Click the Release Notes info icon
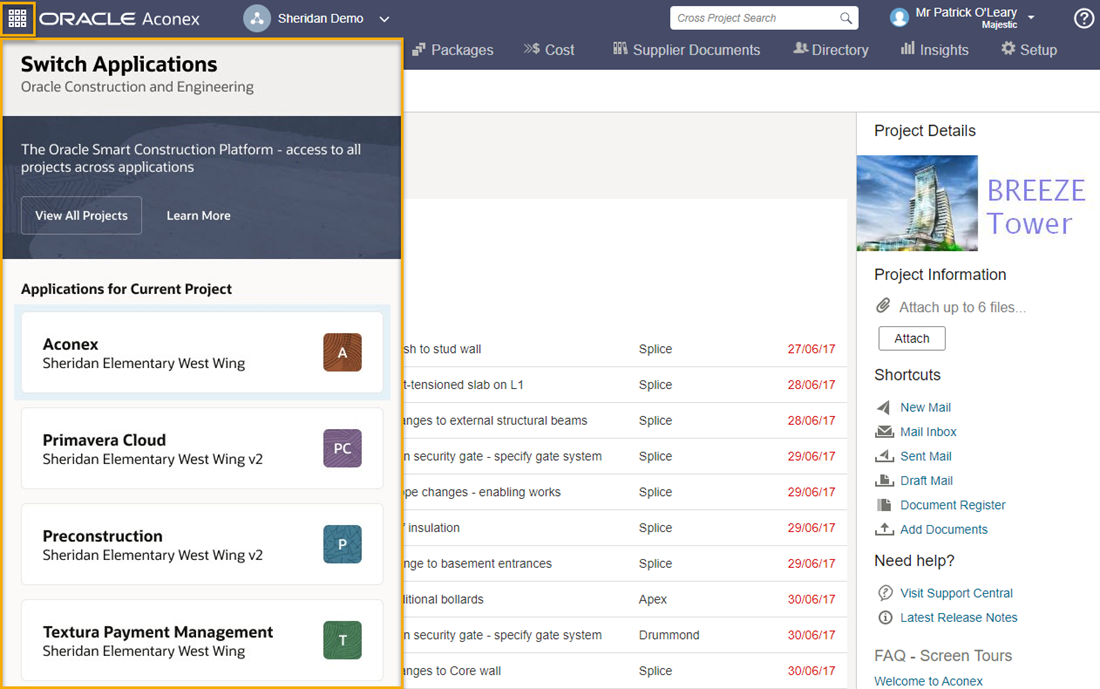This screenshot has height=689, width=1100. [x=885, y=617]
